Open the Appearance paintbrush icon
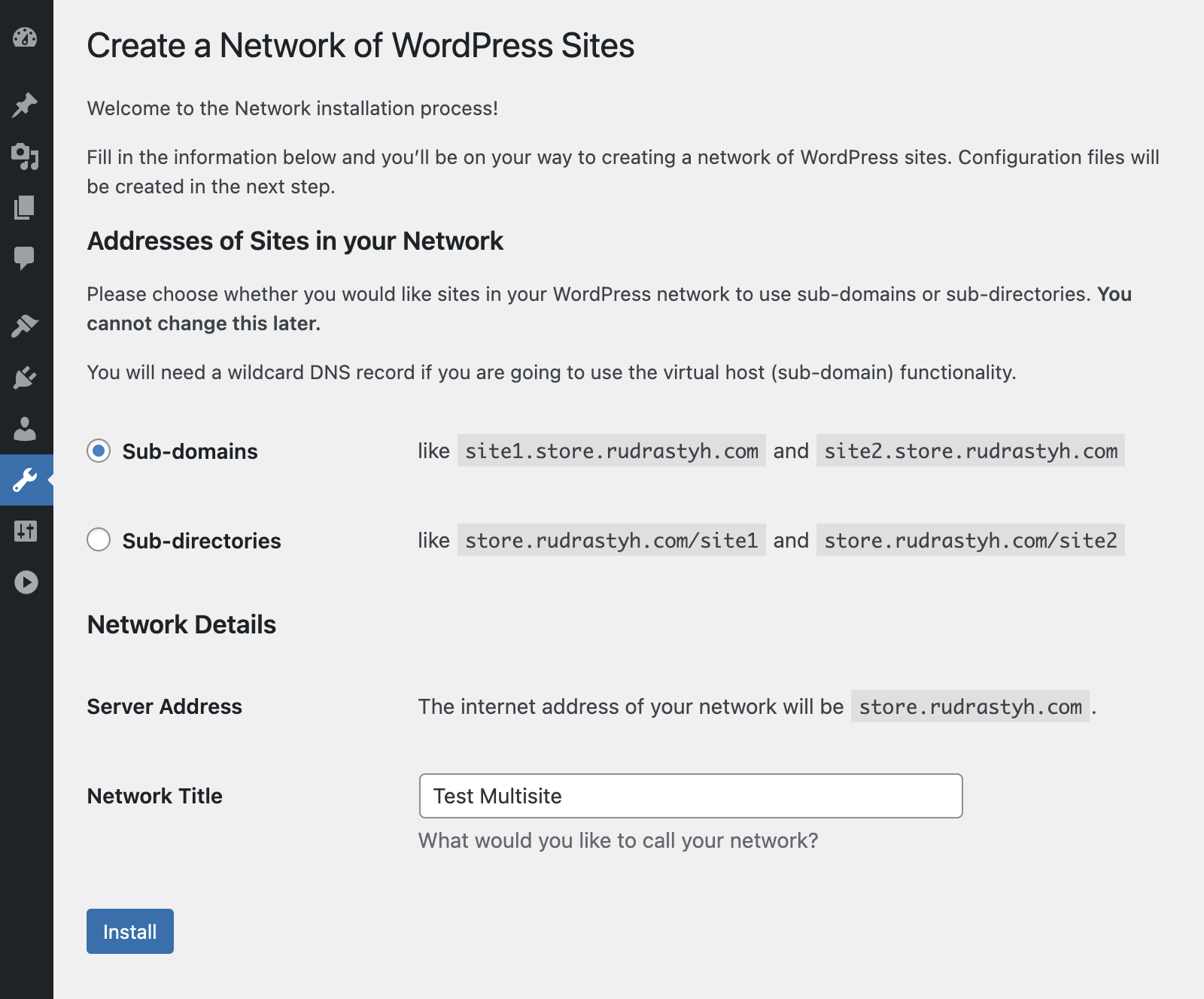The height and width of the screenshot is (999, 1204). coord(25,326)
